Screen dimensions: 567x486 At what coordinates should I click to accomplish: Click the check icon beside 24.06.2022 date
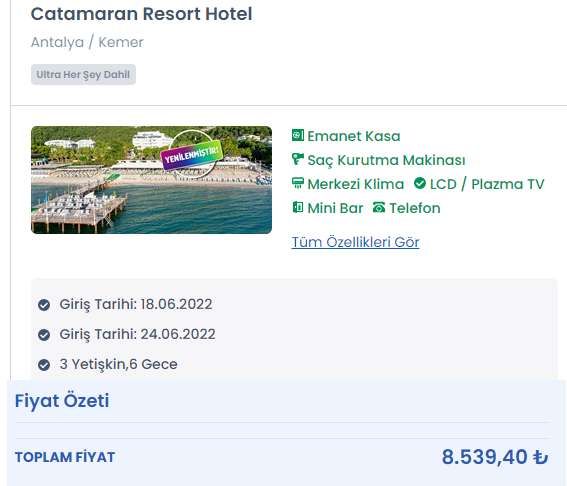(x=44, y=335)
